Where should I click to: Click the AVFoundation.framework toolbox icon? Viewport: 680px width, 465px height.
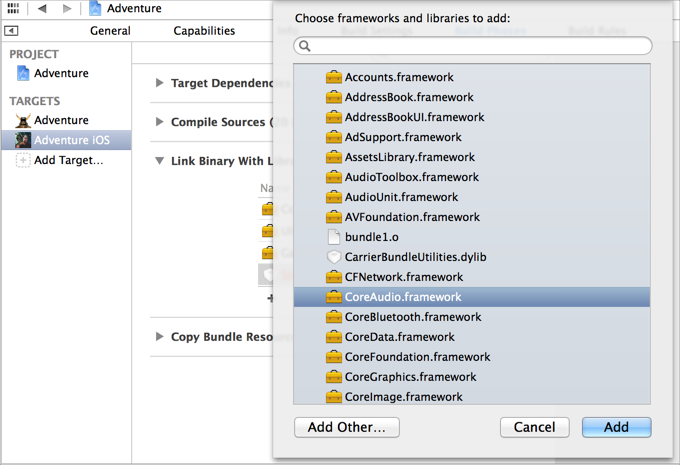tap(333, 217)
